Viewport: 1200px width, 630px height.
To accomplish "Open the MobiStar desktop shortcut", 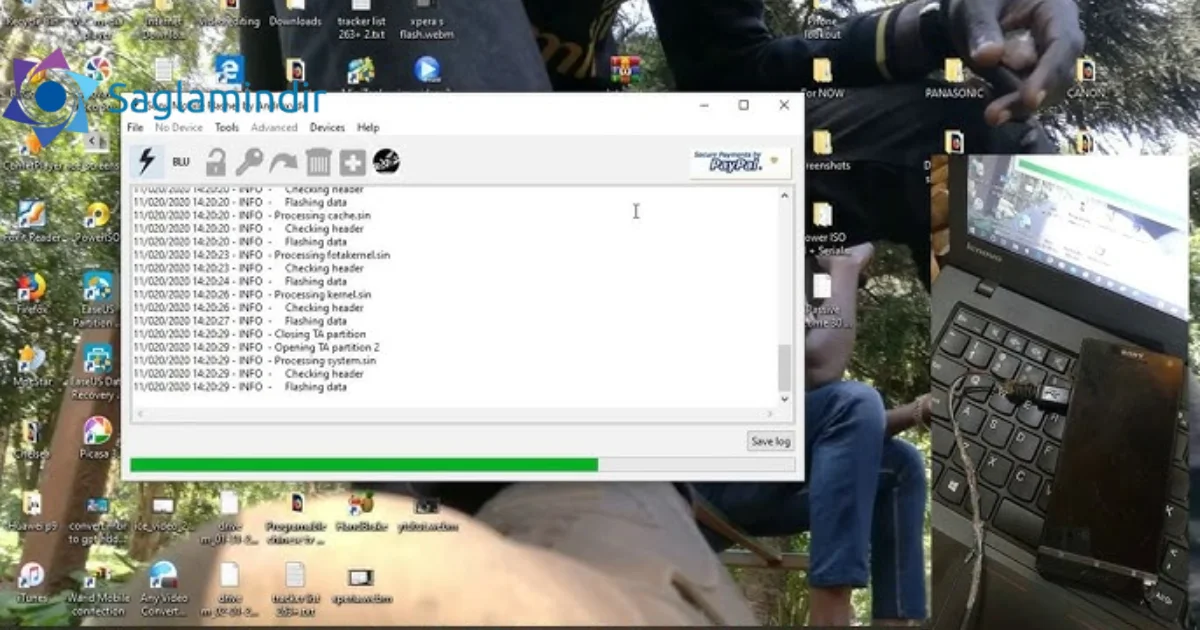I will (31, 366).
